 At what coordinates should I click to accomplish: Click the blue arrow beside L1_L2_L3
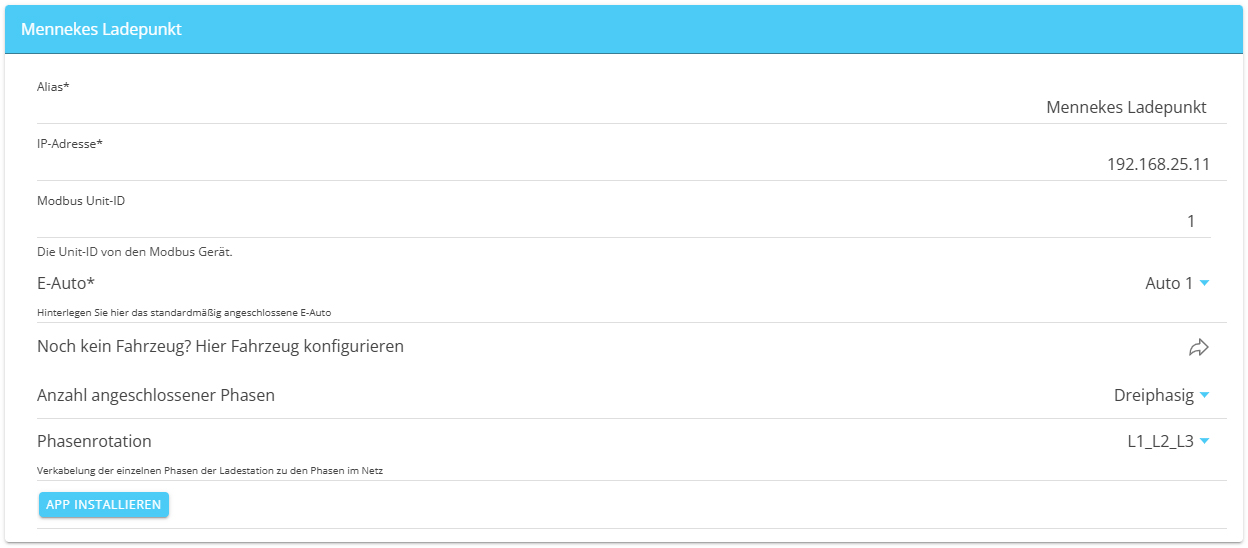(x=1204, y=441)
